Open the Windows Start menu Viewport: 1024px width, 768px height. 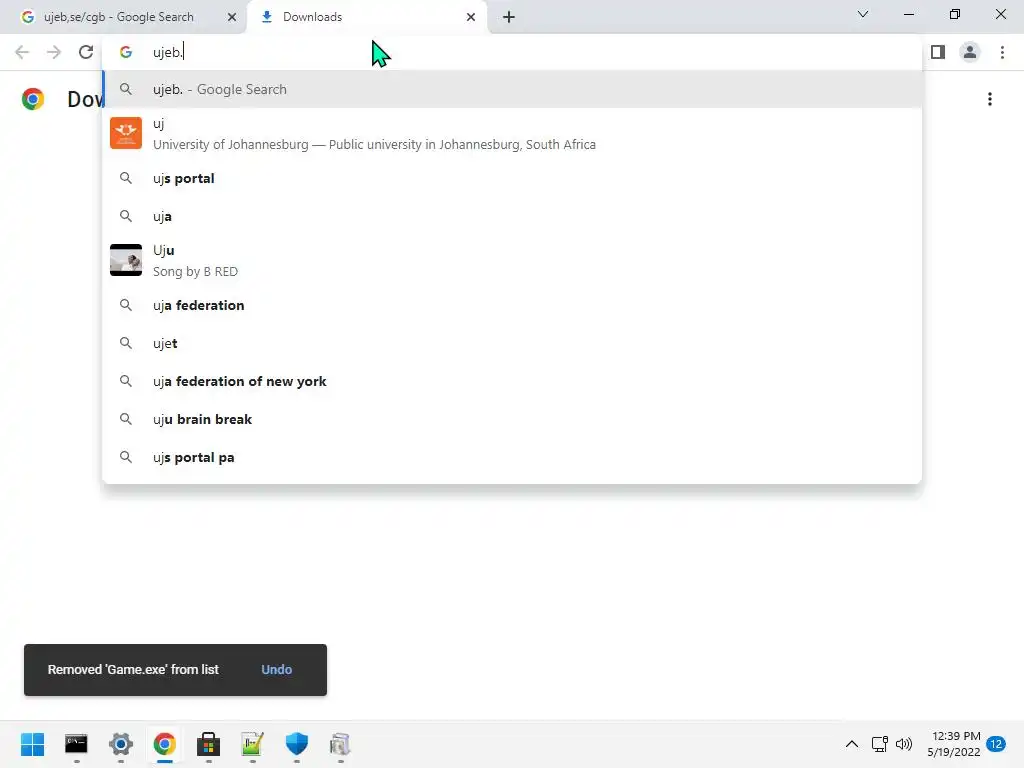[x=33, y=744]
